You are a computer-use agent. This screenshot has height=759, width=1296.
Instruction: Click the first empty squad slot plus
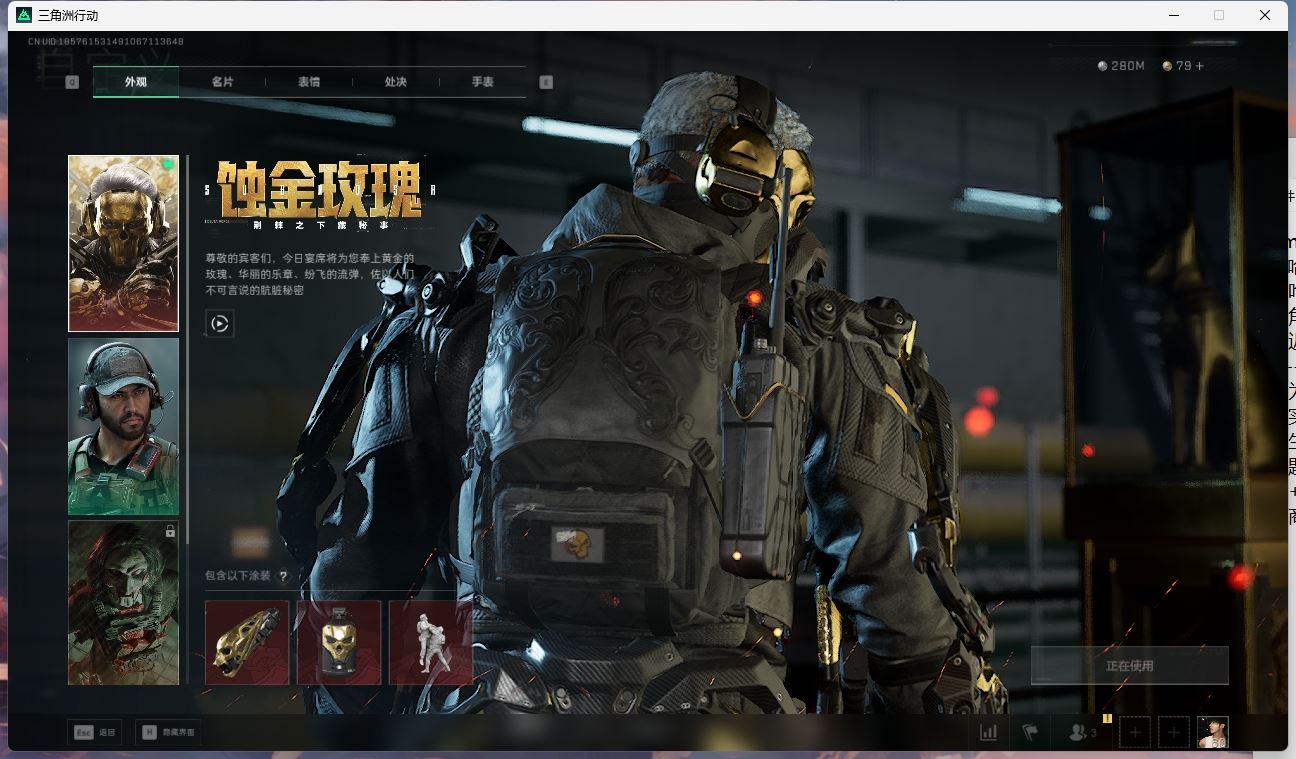(1135, 732)
